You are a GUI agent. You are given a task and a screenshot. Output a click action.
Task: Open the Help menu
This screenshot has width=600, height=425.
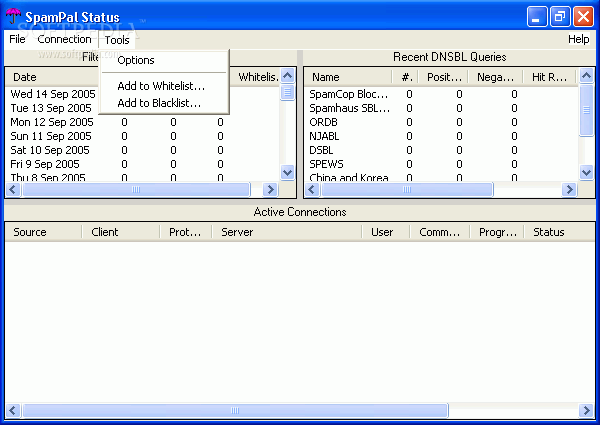pyautogui.click(x=578, y=39)
